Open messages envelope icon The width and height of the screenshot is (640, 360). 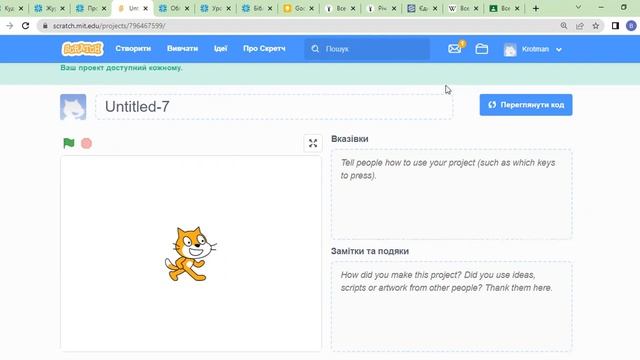pyautogui.click(x=455, y=49)
